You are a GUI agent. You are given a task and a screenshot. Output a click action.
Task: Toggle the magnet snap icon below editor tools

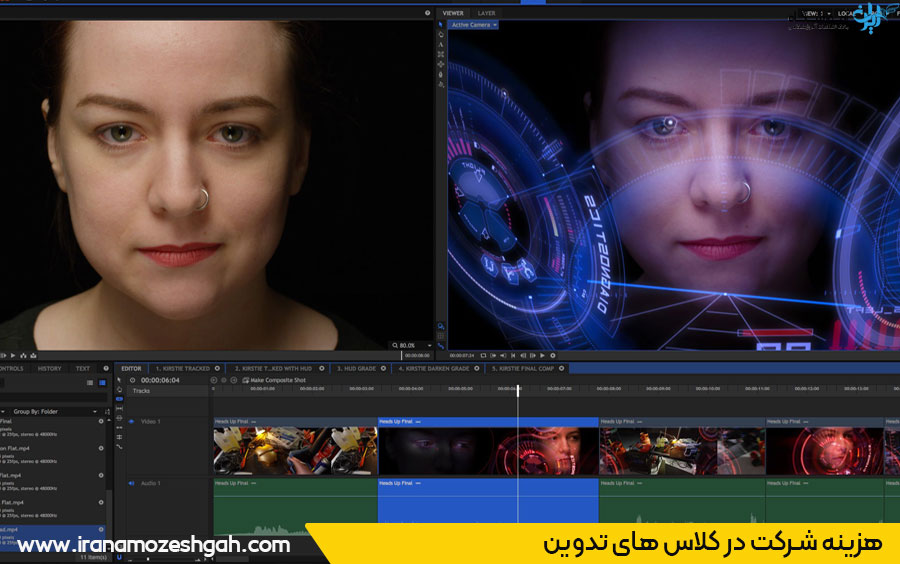(x=119, y=557)
